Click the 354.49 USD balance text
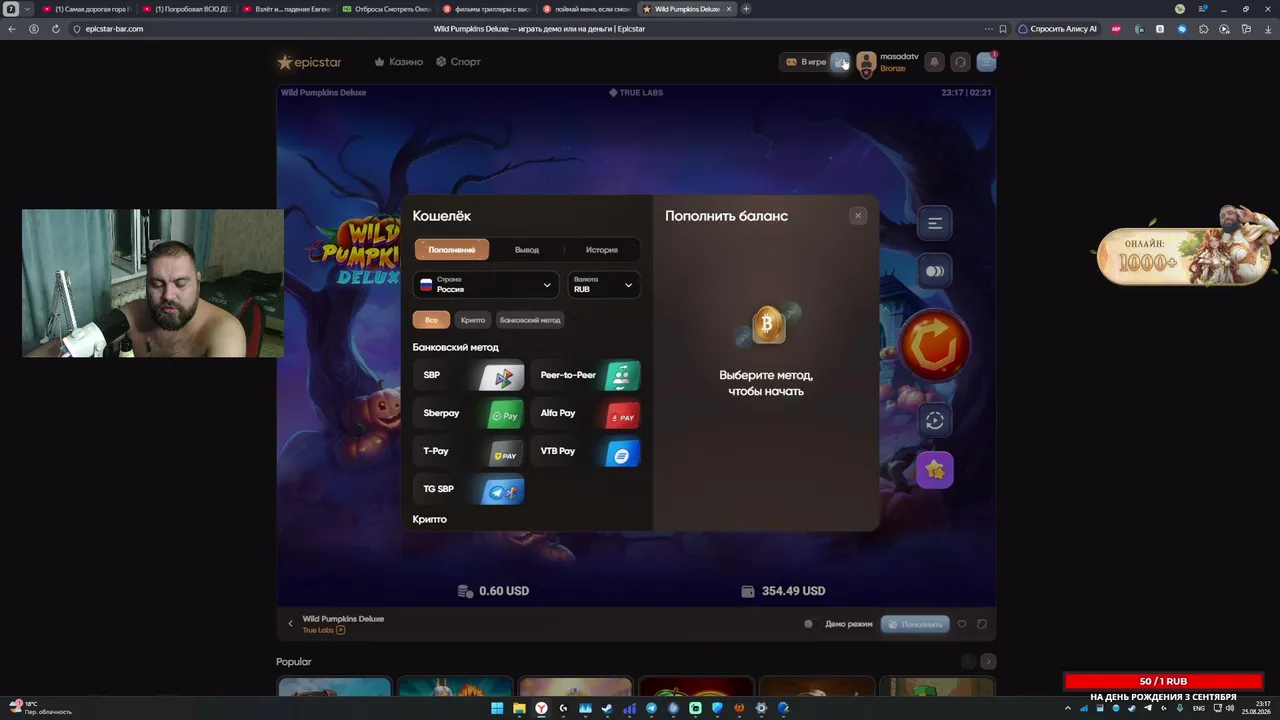The width and height of the screenshot is (1280, 720). [794, 591]
